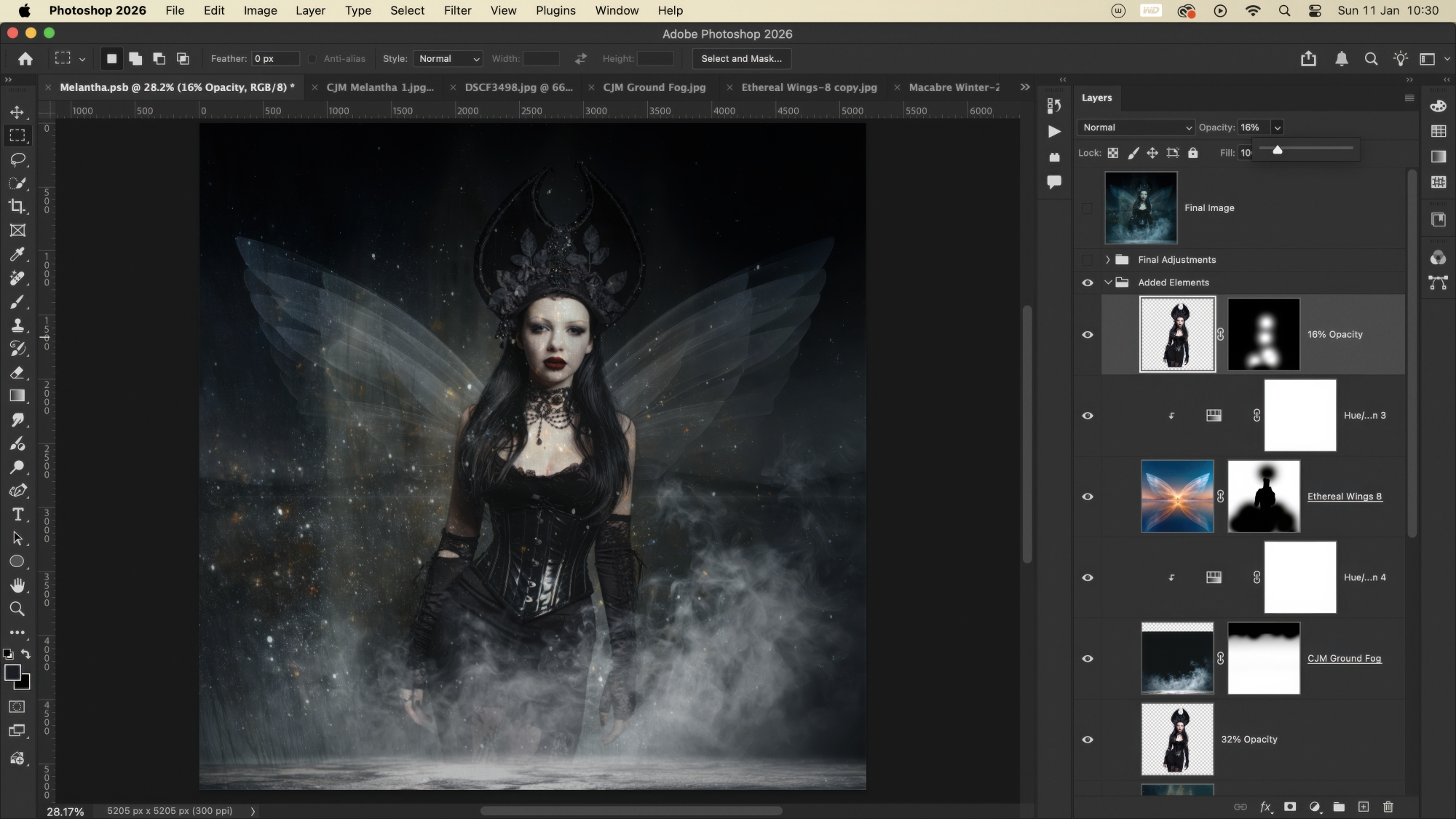The height and width of the screenshot is (819, 1456).
Task: Select the Eyedropper tool
Action: [x=17, y=254]
